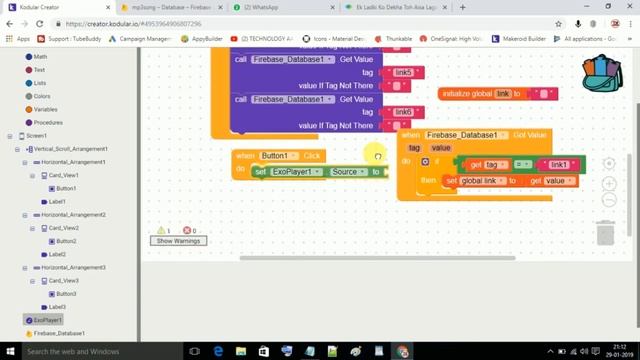
Task: Select Label3 in component tree
Action: tap(53, 307)
